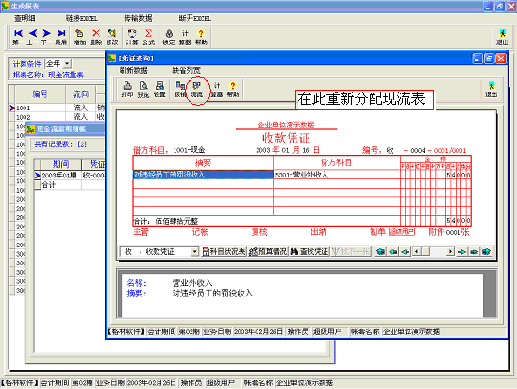
Task: Open help in the voucher window toolbar
Action: pyautogui.click(x=233, y=89)
